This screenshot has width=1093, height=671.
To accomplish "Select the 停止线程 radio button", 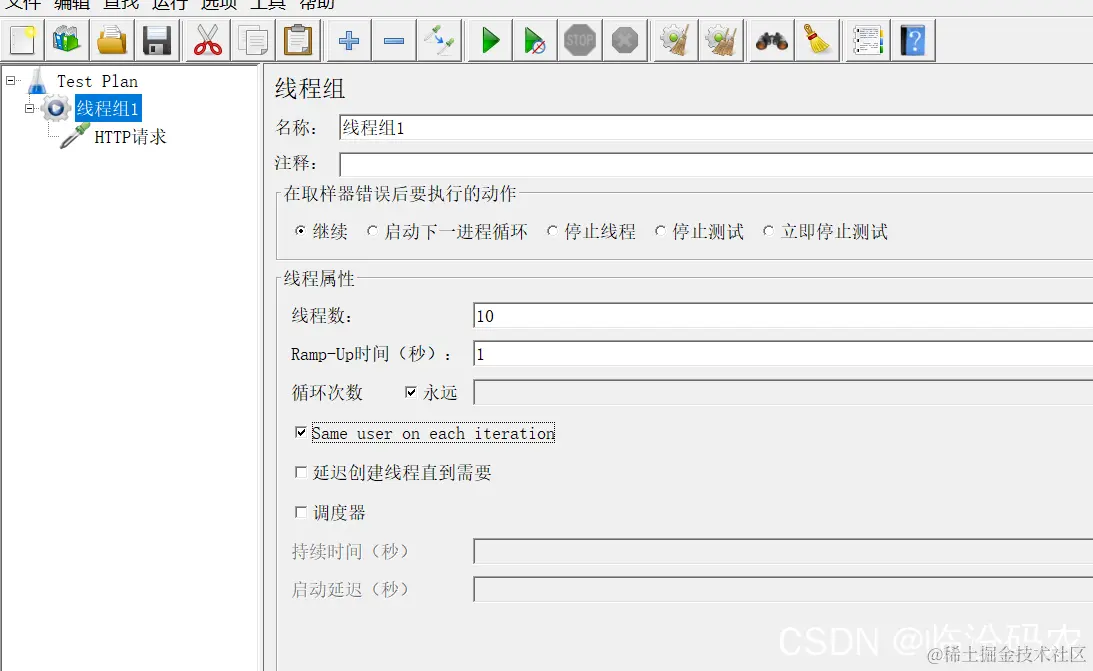I will (552, 231).
